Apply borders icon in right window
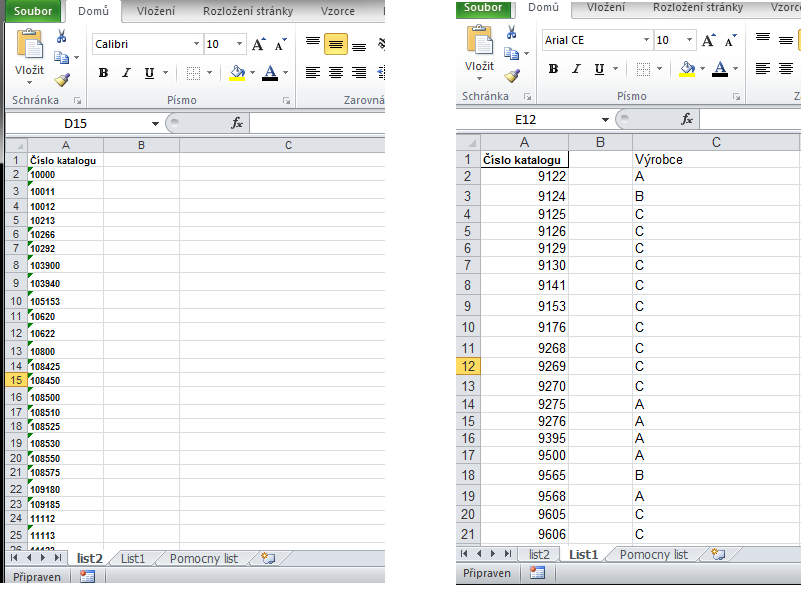 point(643,69)
